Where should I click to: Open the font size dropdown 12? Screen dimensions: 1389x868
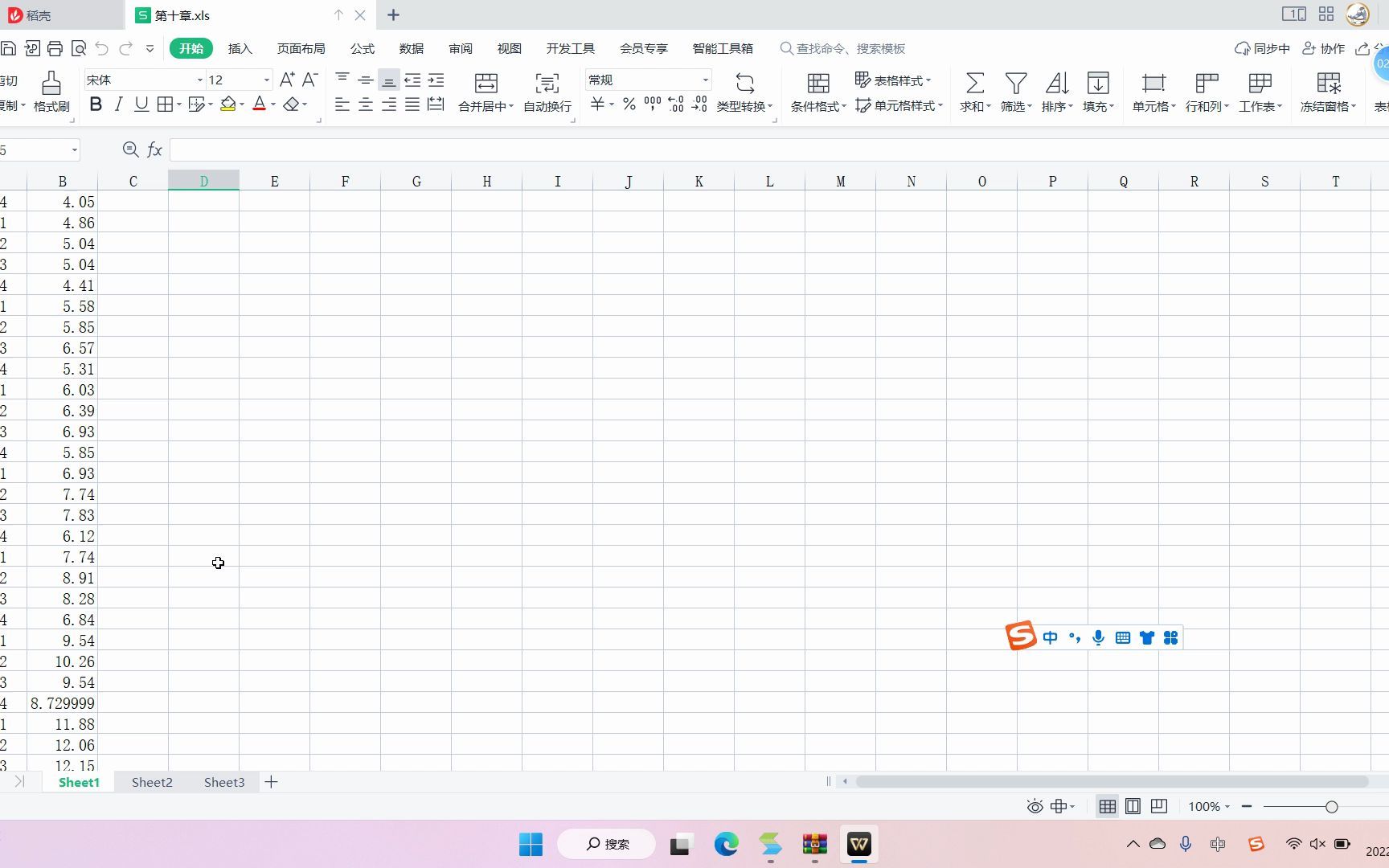(267, 80)
